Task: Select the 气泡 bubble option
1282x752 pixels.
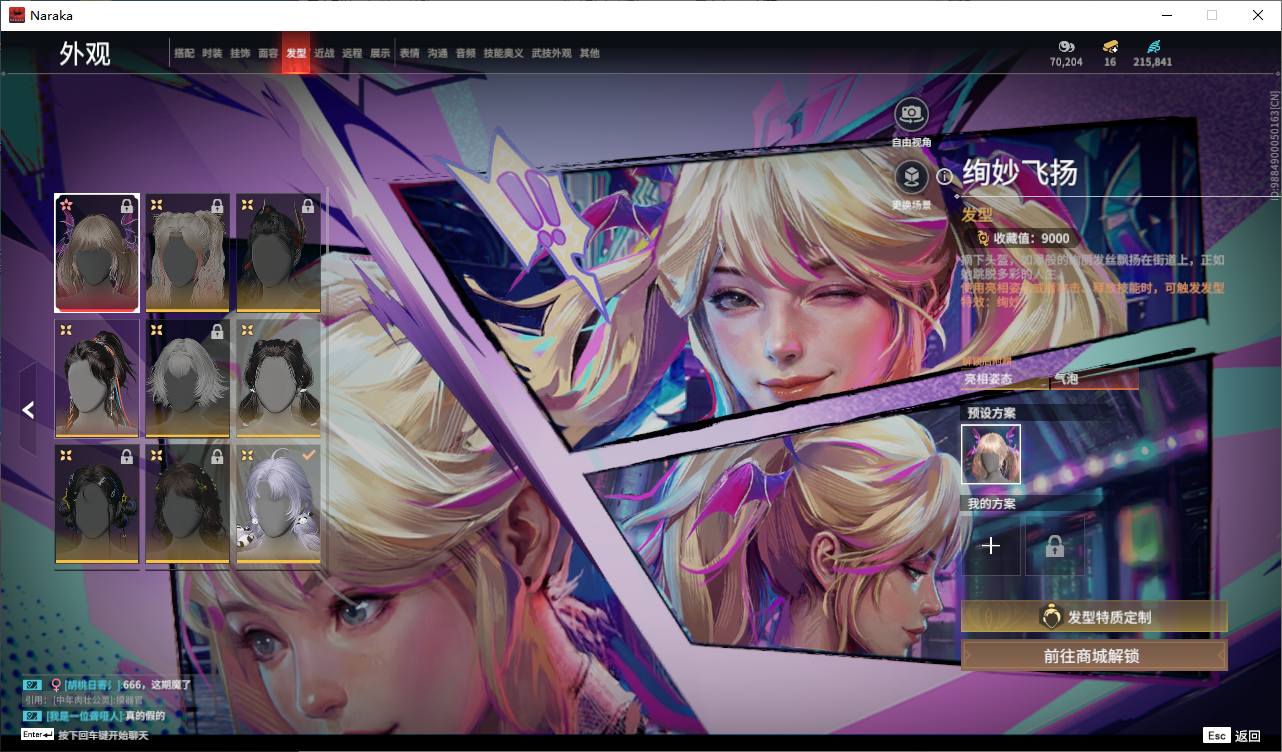Action: [x=1095, y=379]
